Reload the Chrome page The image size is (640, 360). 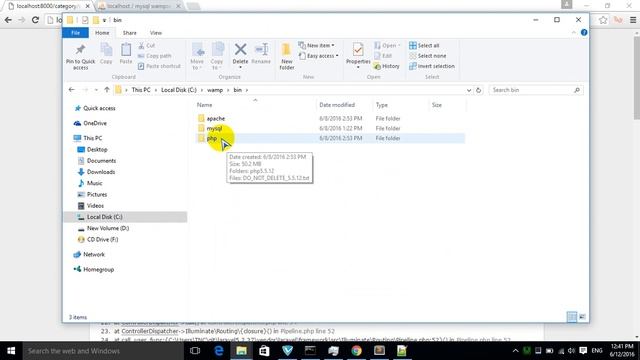(x=36, y=20)
